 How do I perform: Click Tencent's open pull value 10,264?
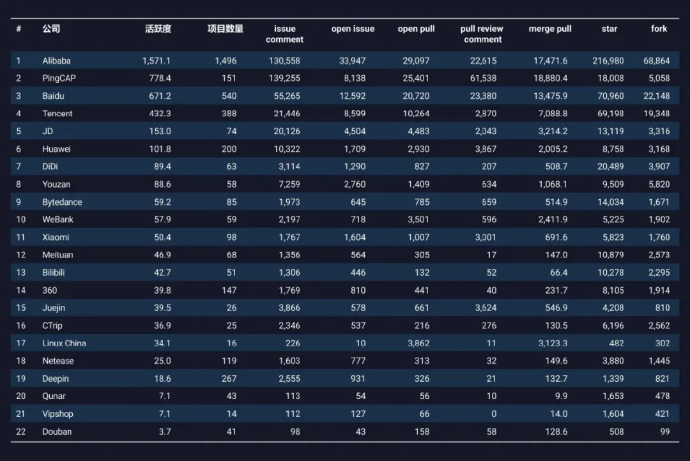click(416, 113)
